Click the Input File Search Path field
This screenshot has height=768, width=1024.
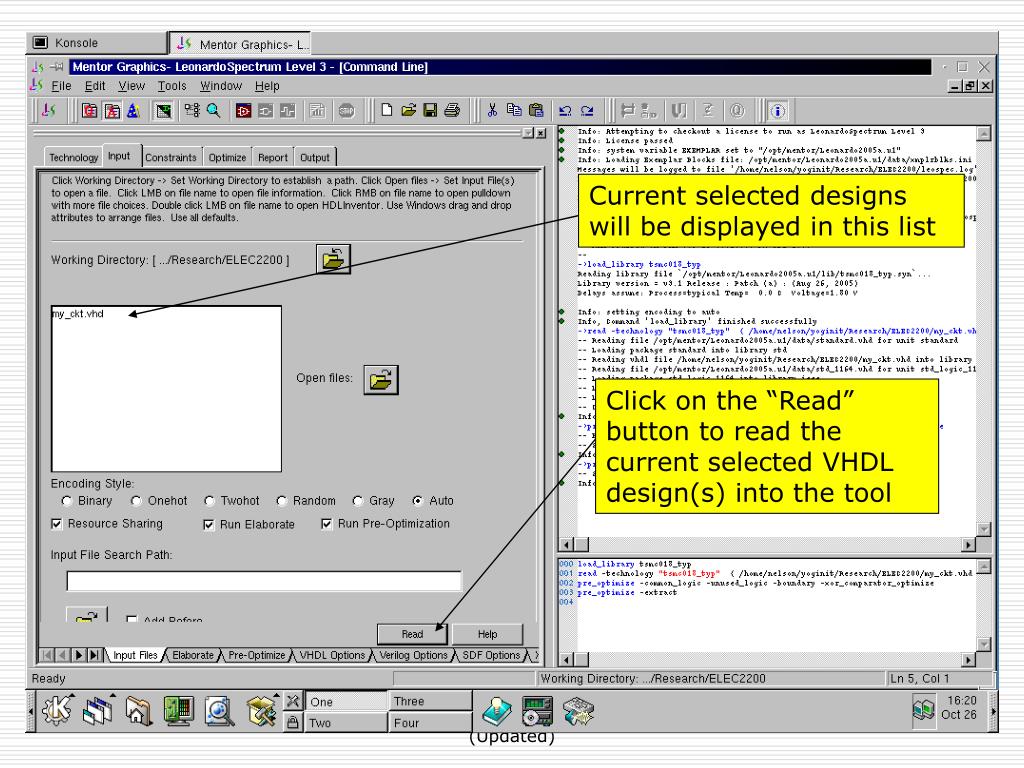point(264,581)
